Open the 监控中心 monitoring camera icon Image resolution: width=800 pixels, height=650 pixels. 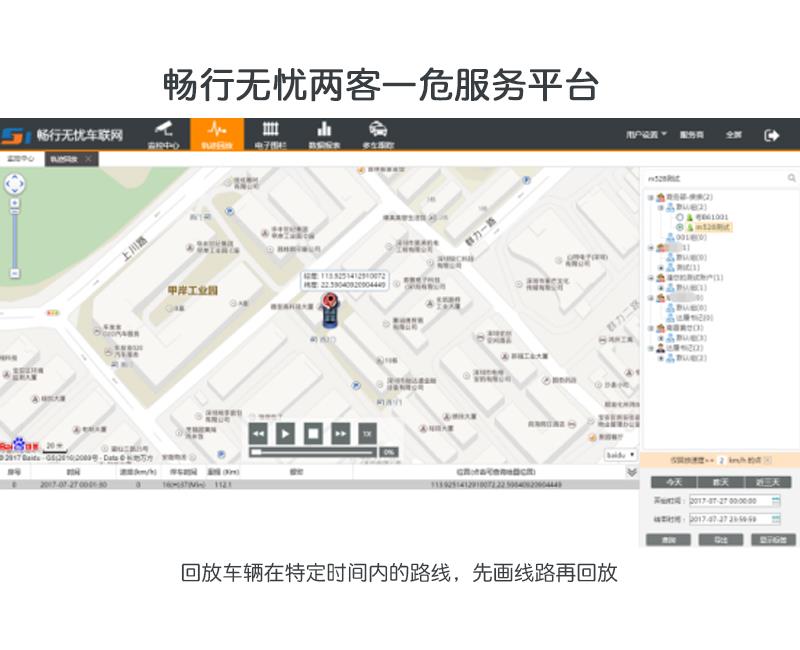[x=163, y=131]
